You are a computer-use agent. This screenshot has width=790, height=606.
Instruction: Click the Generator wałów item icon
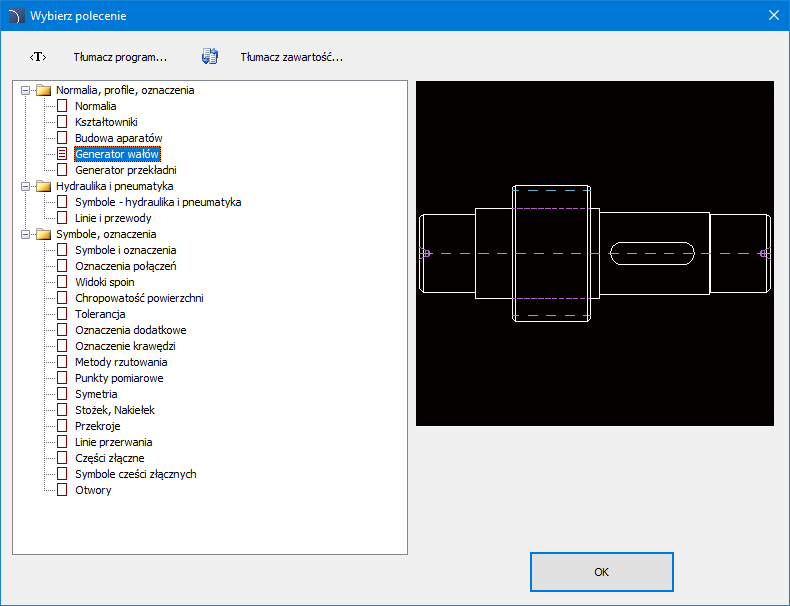click(62, 154)
